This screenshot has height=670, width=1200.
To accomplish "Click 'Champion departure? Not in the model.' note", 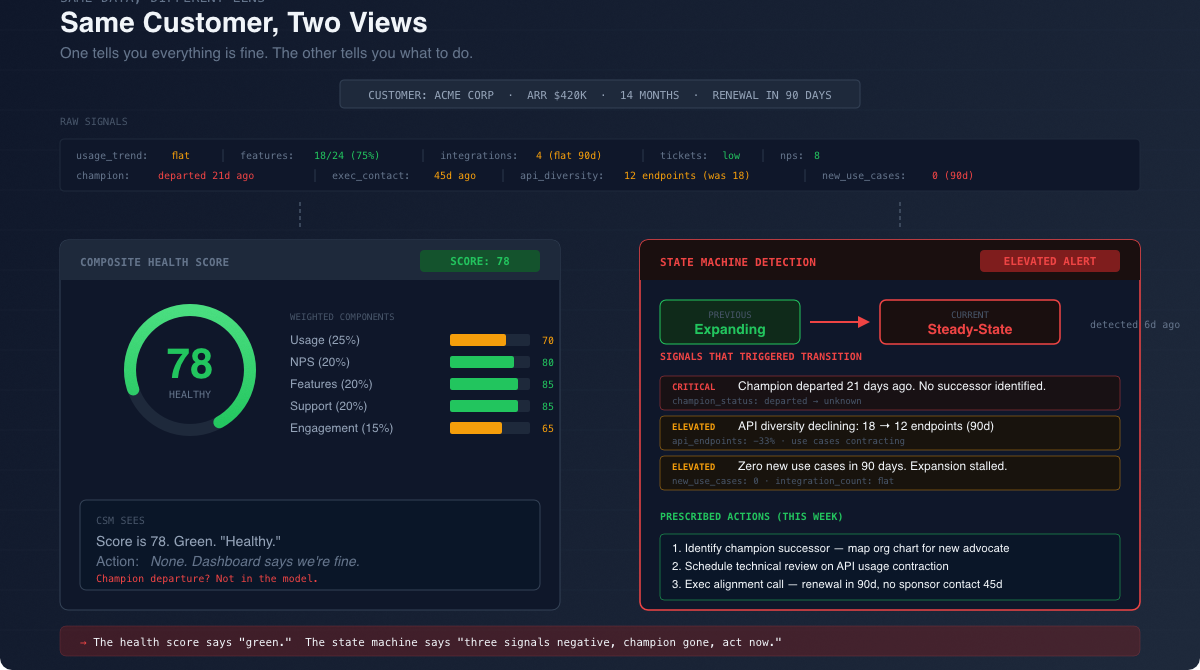I will pos(207,578).
